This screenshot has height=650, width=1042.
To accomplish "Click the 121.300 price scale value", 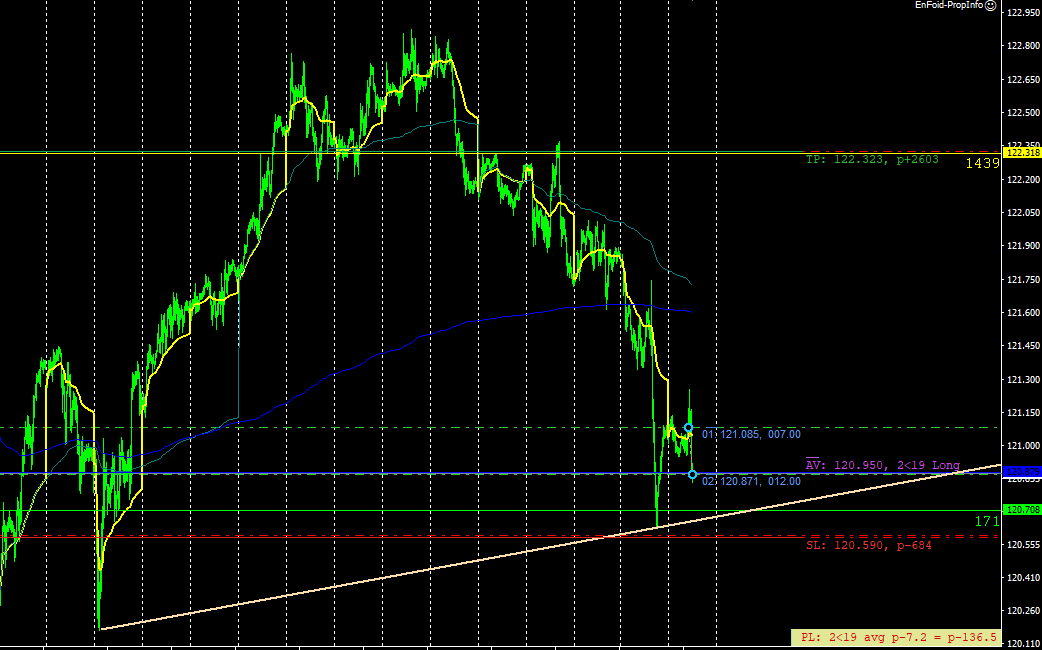I will 1024,379.
